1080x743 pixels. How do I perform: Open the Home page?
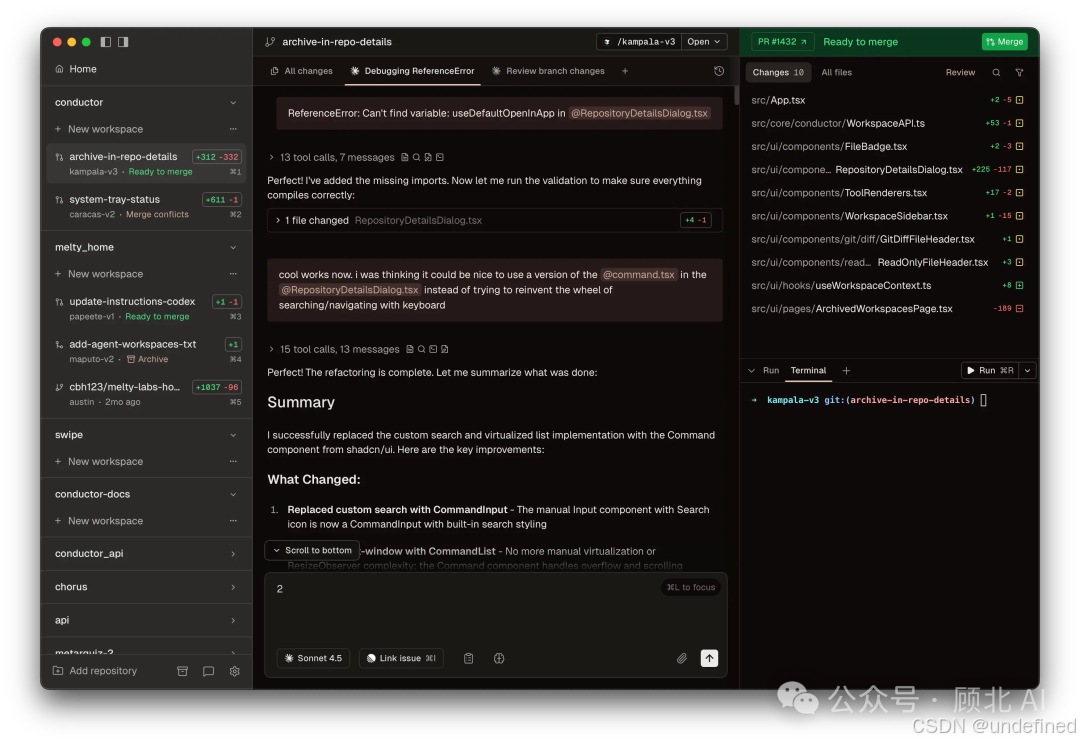76,69
